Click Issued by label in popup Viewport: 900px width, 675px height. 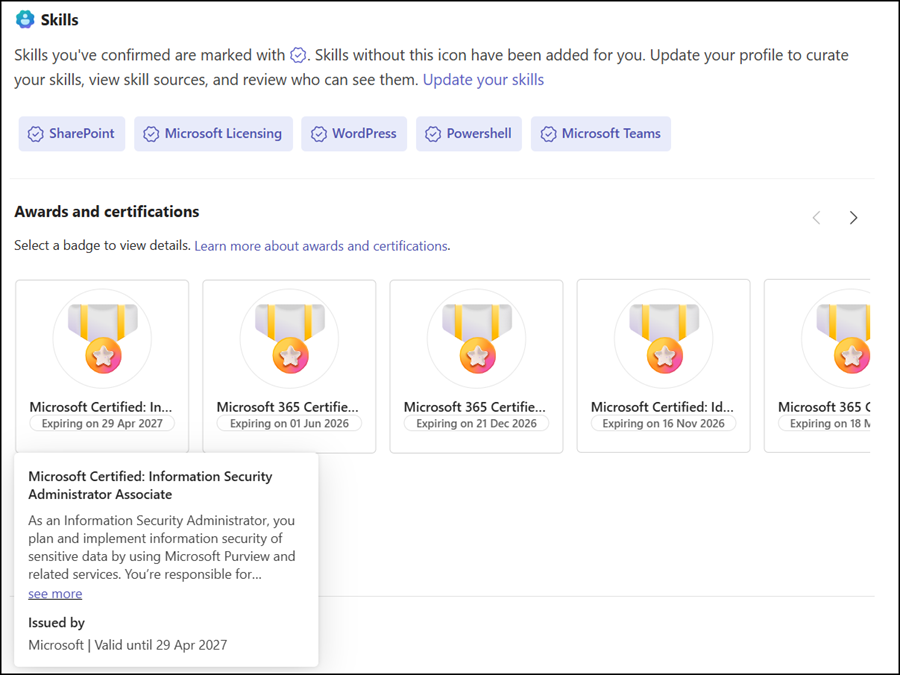point(56,623)
